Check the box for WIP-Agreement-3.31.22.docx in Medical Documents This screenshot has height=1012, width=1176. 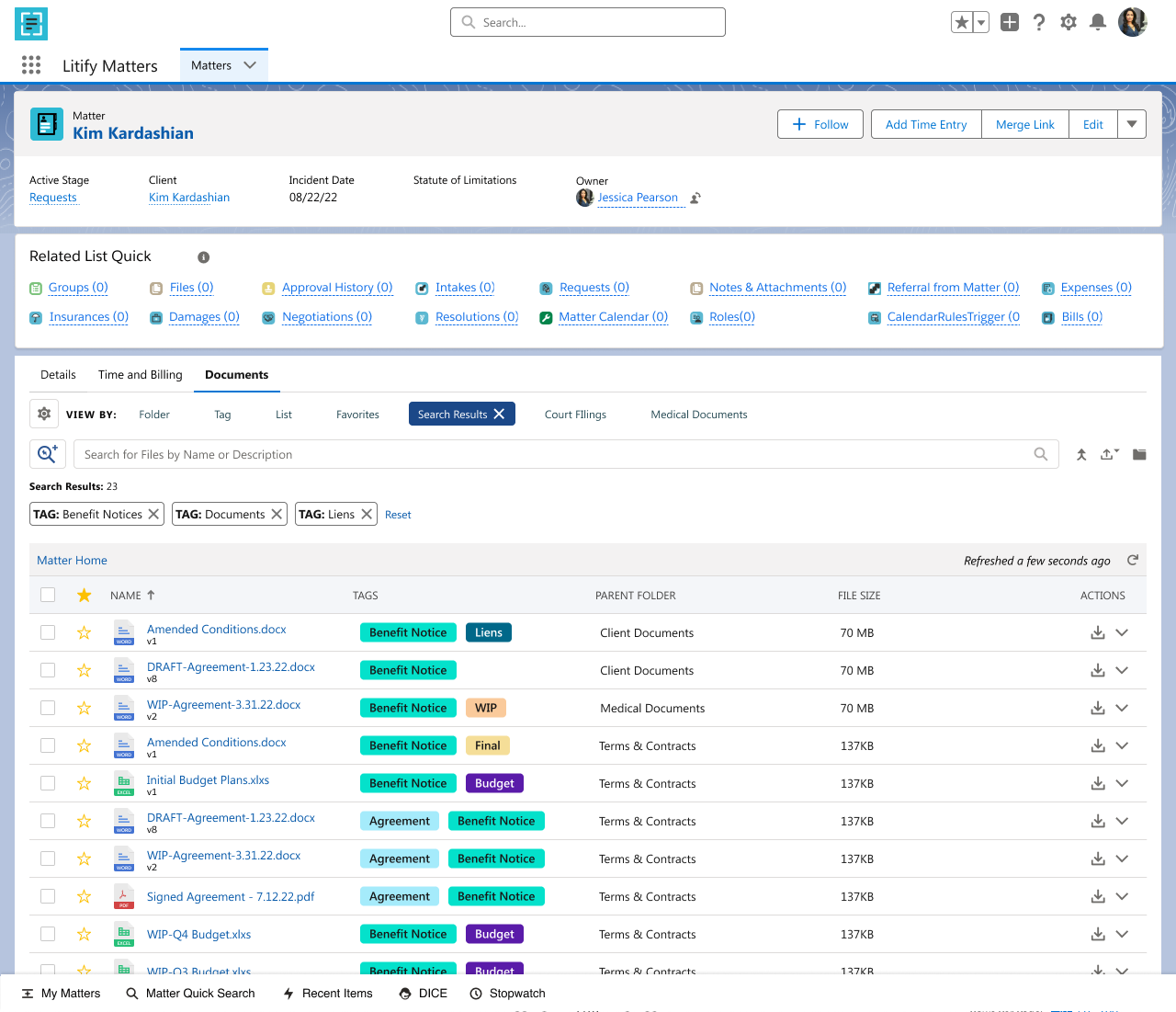(x=48, y=708)
